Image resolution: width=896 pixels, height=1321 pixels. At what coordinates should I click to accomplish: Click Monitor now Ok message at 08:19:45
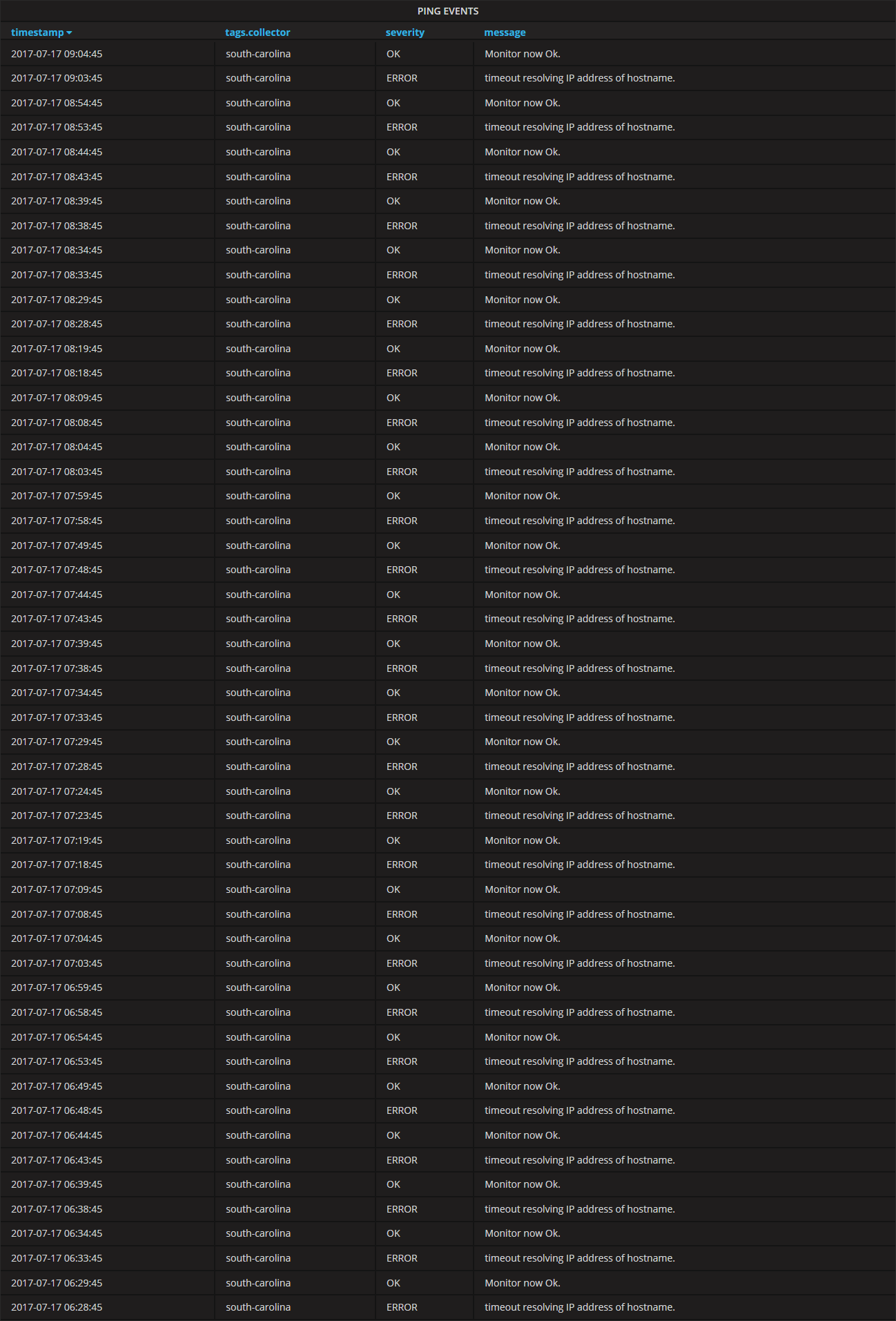click(x=522, y=349)
